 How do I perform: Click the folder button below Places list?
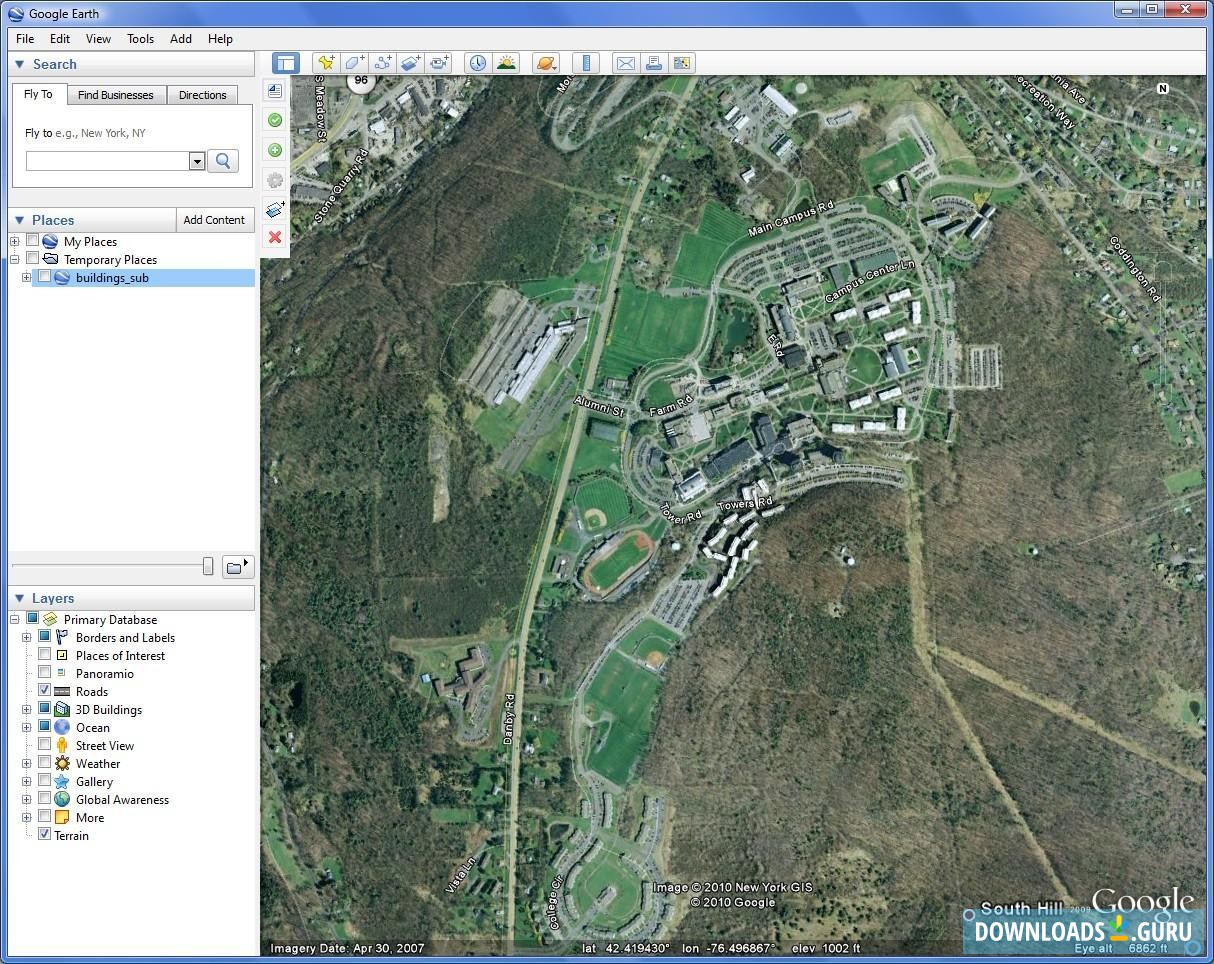pos(237,567)
